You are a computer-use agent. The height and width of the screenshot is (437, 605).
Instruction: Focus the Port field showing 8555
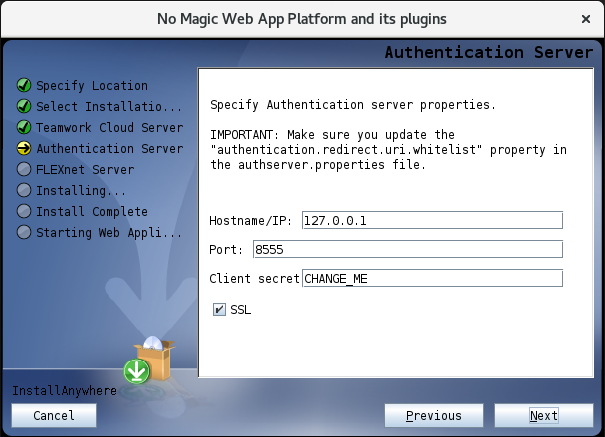[x=408, y=249]
